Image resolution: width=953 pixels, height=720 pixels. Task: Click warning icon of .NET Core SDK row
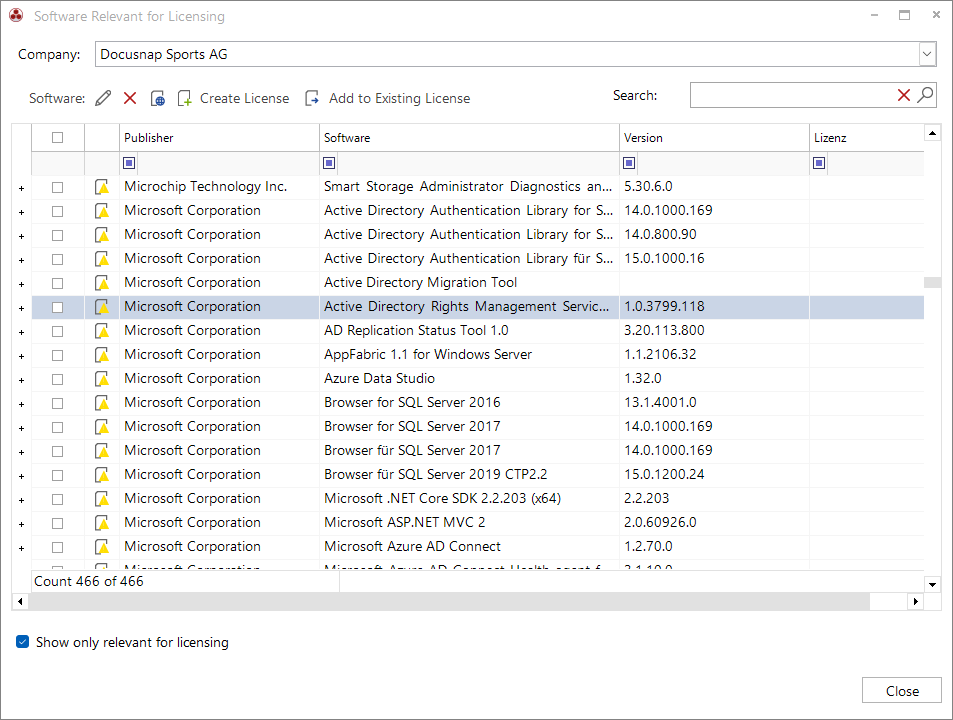click(102, 499)
